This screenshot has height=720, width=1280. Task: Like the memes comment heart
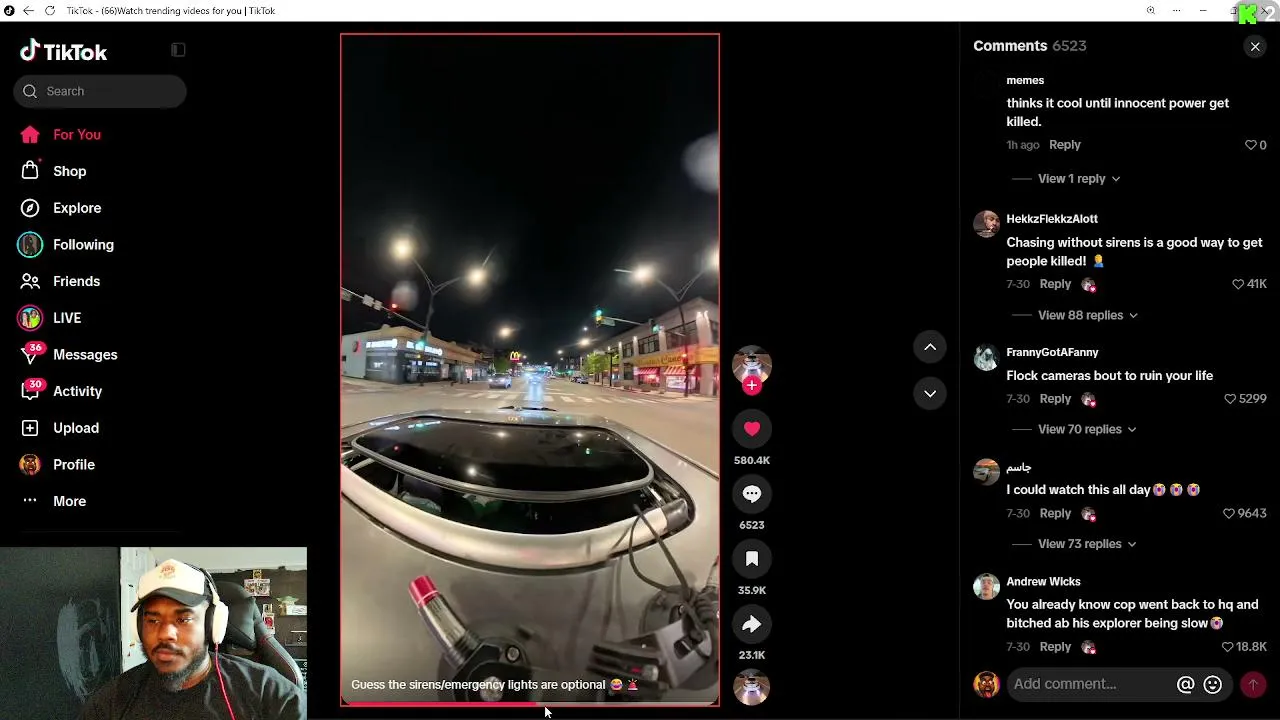(x=1250, y=145)
